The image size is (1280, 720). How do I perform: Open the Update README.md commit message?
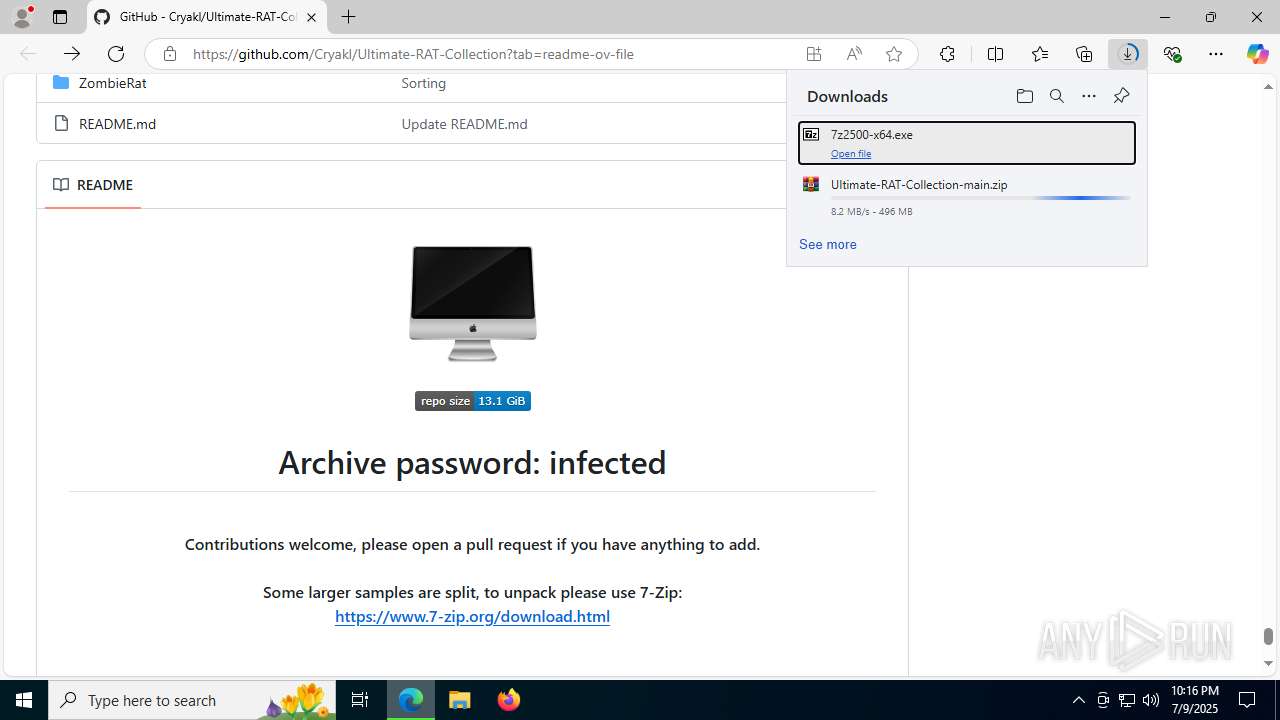point(464,124)
